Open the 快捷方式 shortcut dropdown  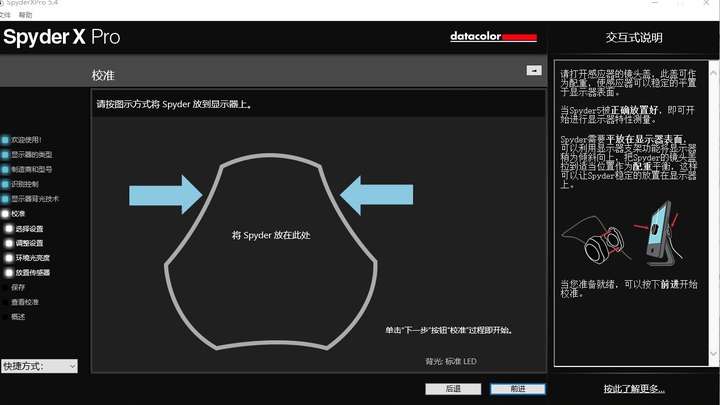[39, 366]
